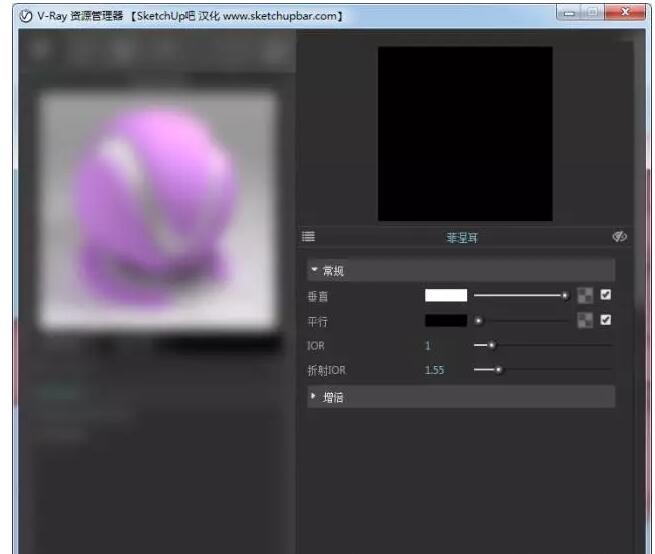Uncheck the 垂直 texture checkbox
The image size is (655, 554).
click(606, 295)
